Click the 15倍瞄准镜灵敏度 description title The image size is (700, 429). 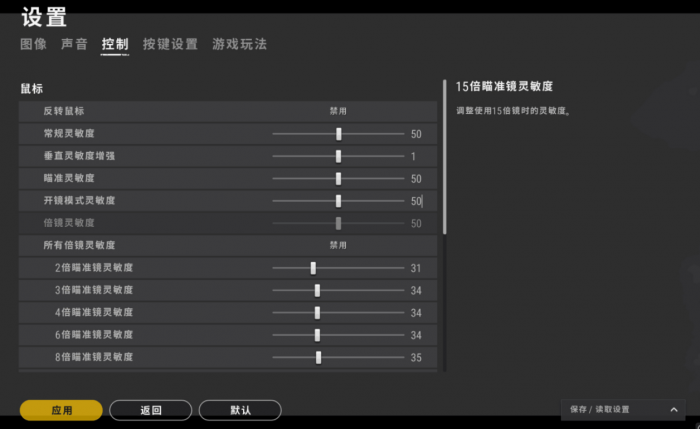point(504,86)
